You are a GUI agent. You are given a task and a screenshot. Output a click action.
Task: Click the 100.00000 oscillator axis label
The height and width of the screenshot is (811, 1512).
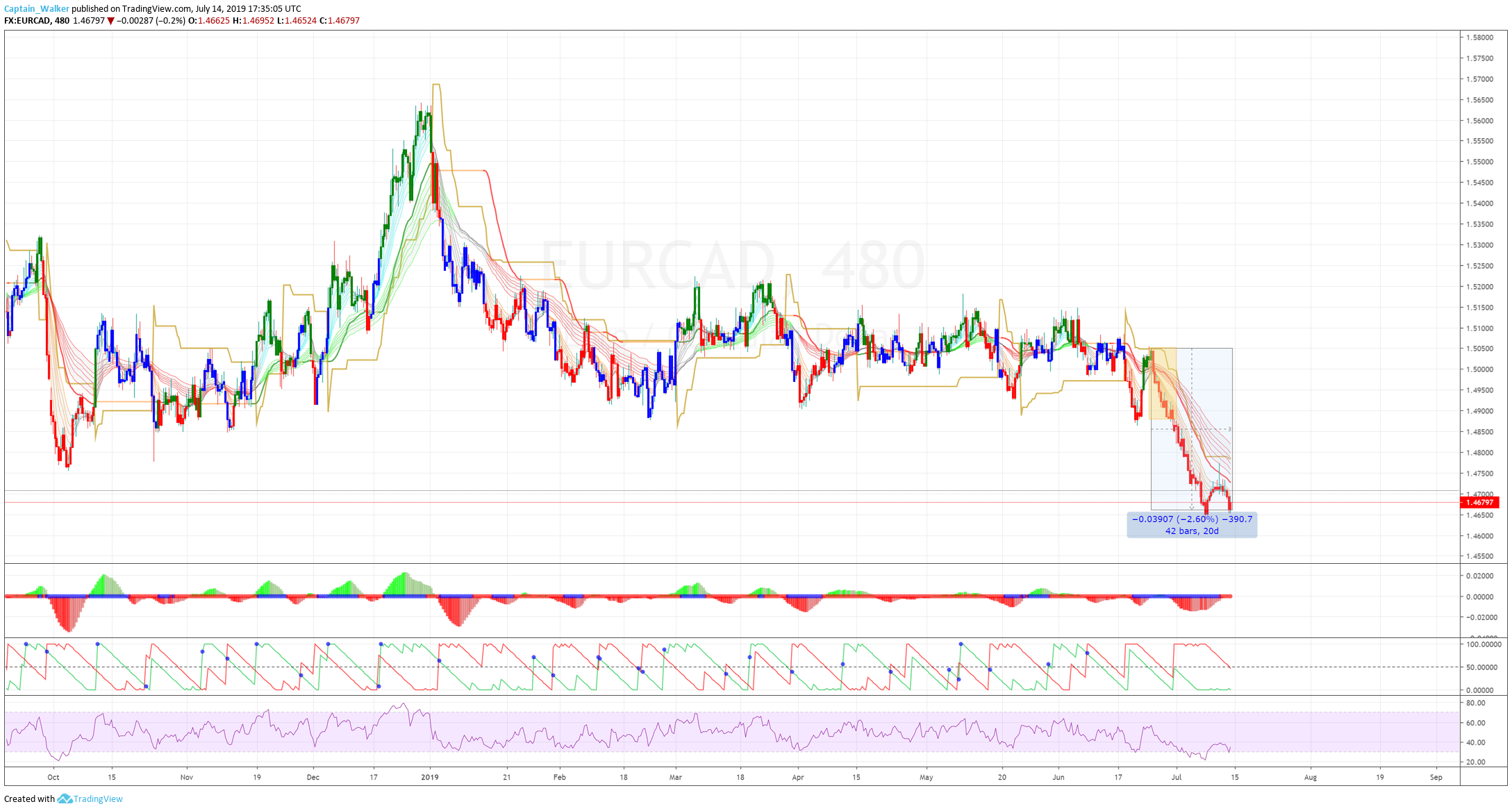1484,644
